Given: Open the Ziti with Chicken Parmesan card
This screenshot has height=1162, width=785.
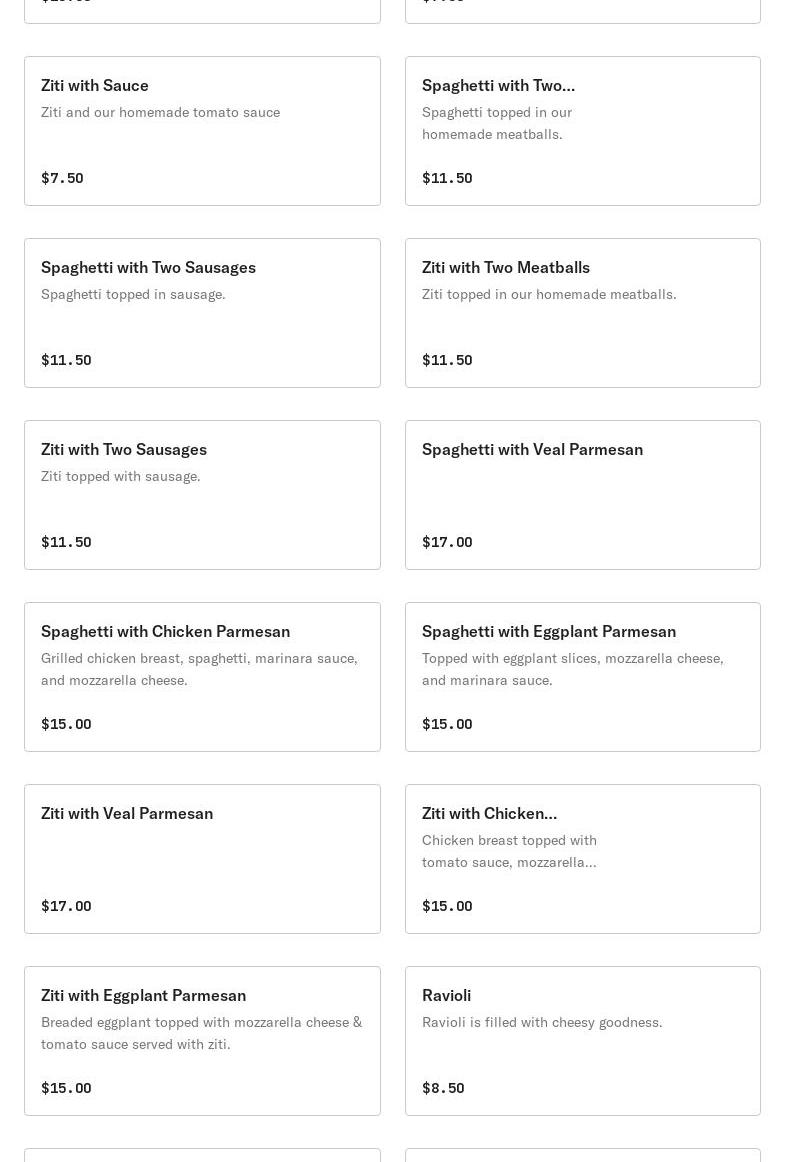Looking at the screenshot, I should (x=582, y=859).
